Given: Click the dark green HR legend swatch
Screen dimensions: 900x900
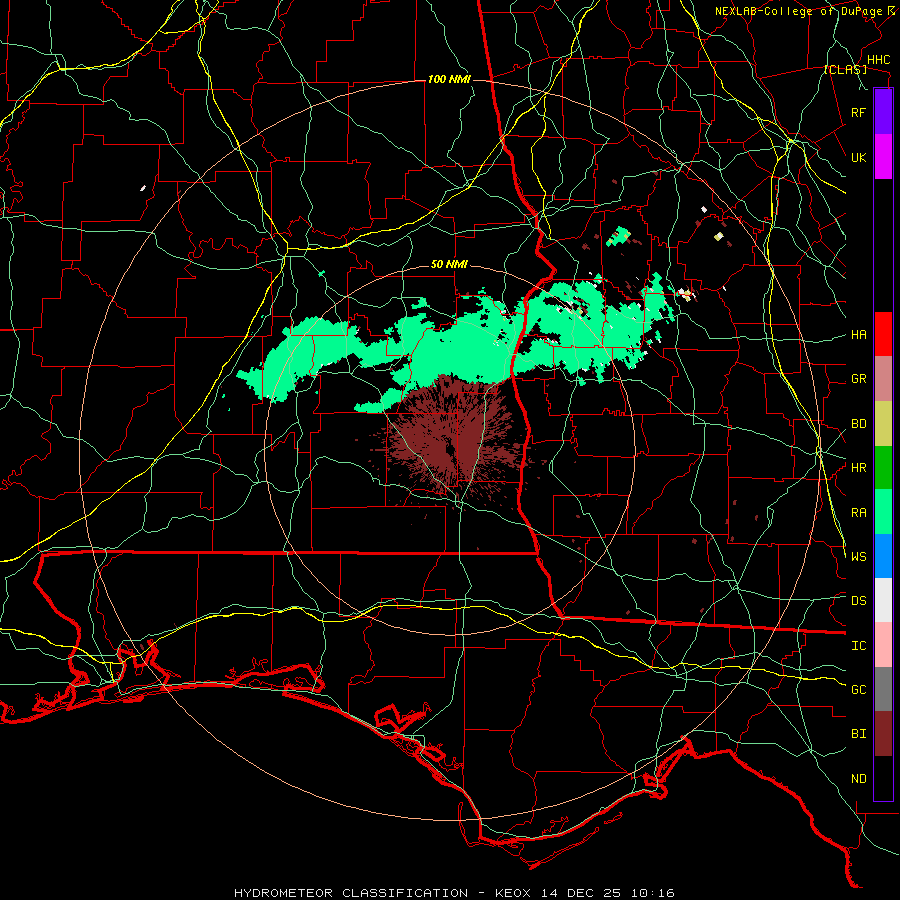Looking at the screenshot, I should (883, 468).
